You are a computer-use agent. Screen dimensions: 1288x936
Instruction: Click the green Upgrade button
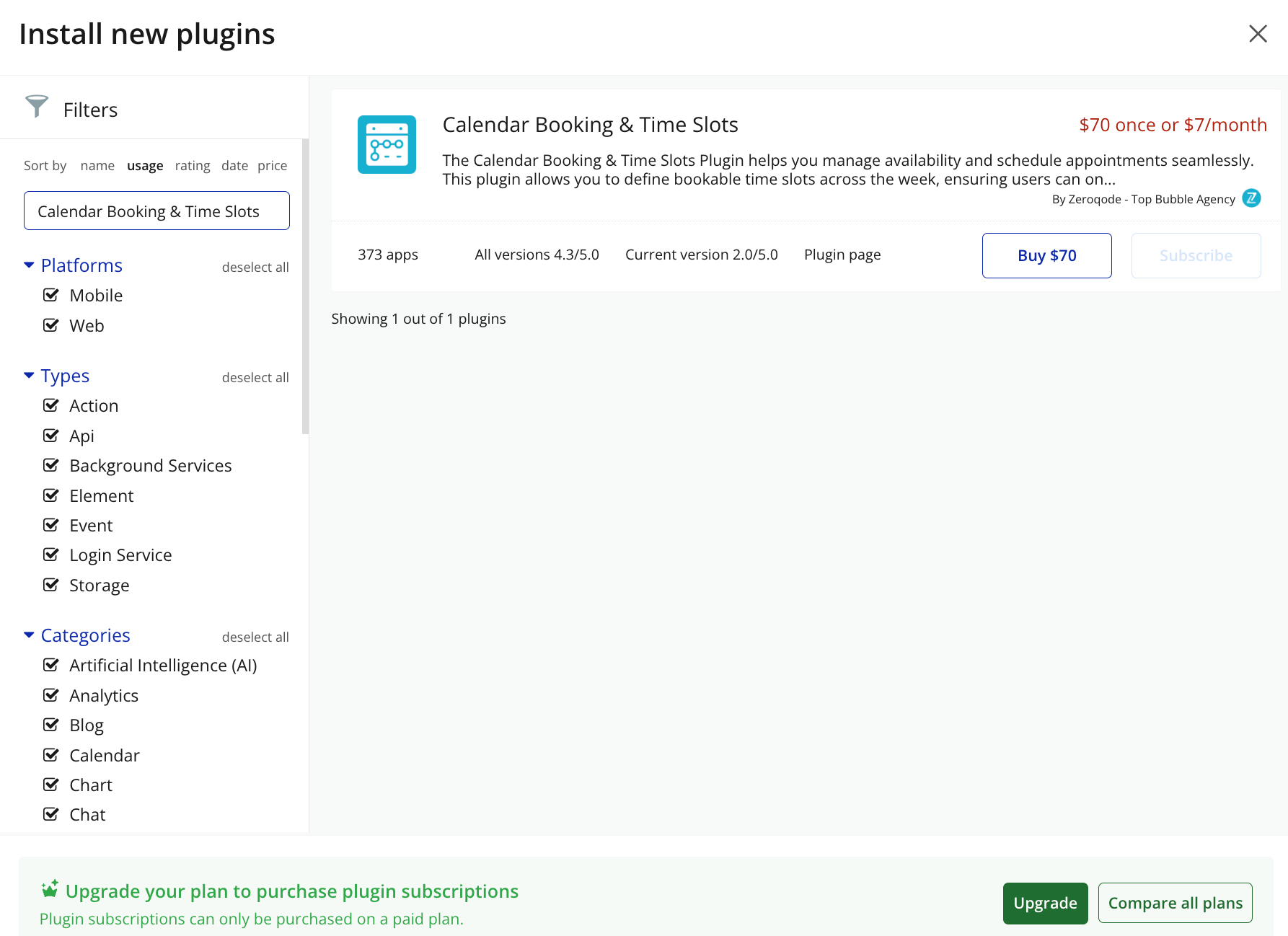[x=1044, y=903]
